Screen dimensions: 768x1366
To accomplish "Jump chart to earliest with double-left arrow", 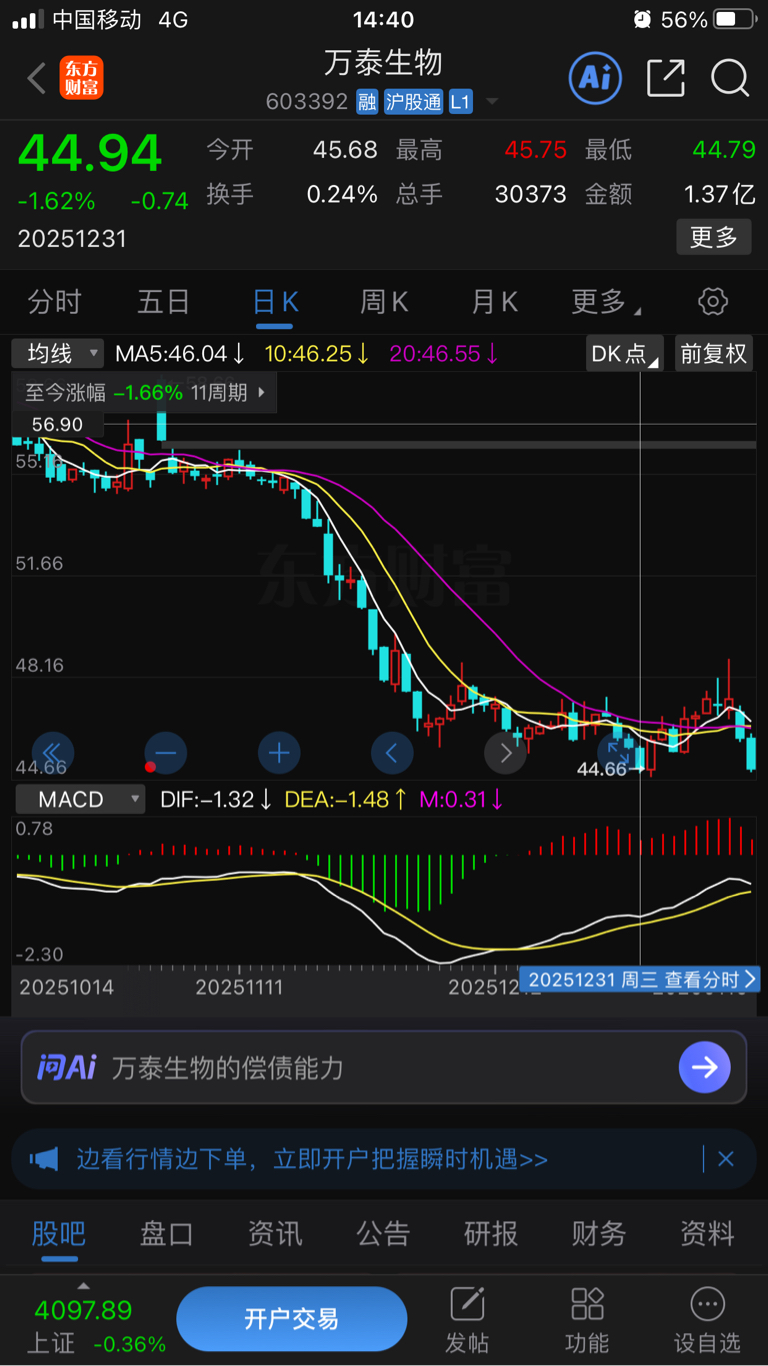I will pos(53,753).
